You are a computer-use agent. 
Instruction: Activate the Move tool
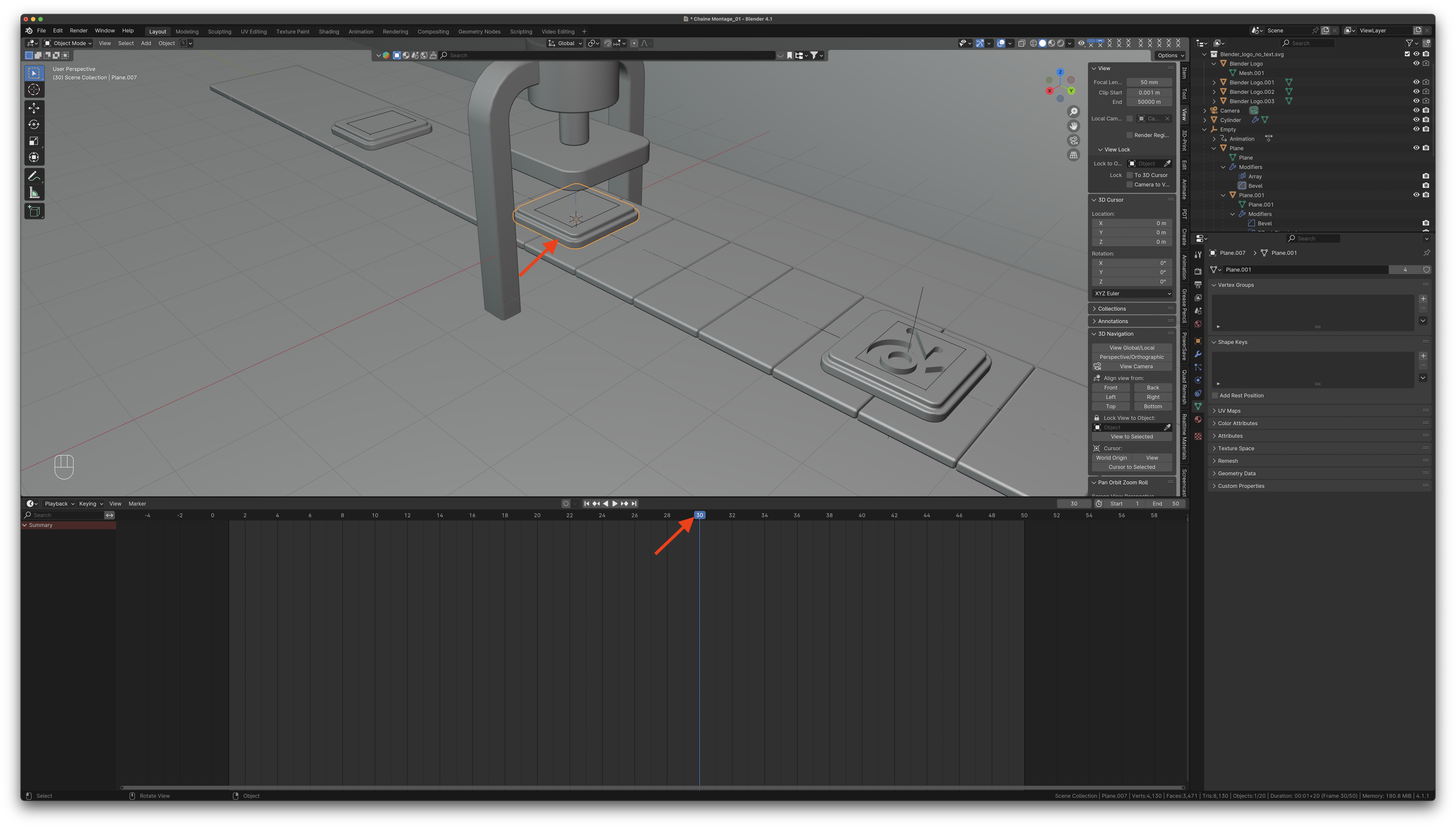(x=34, y=108)
